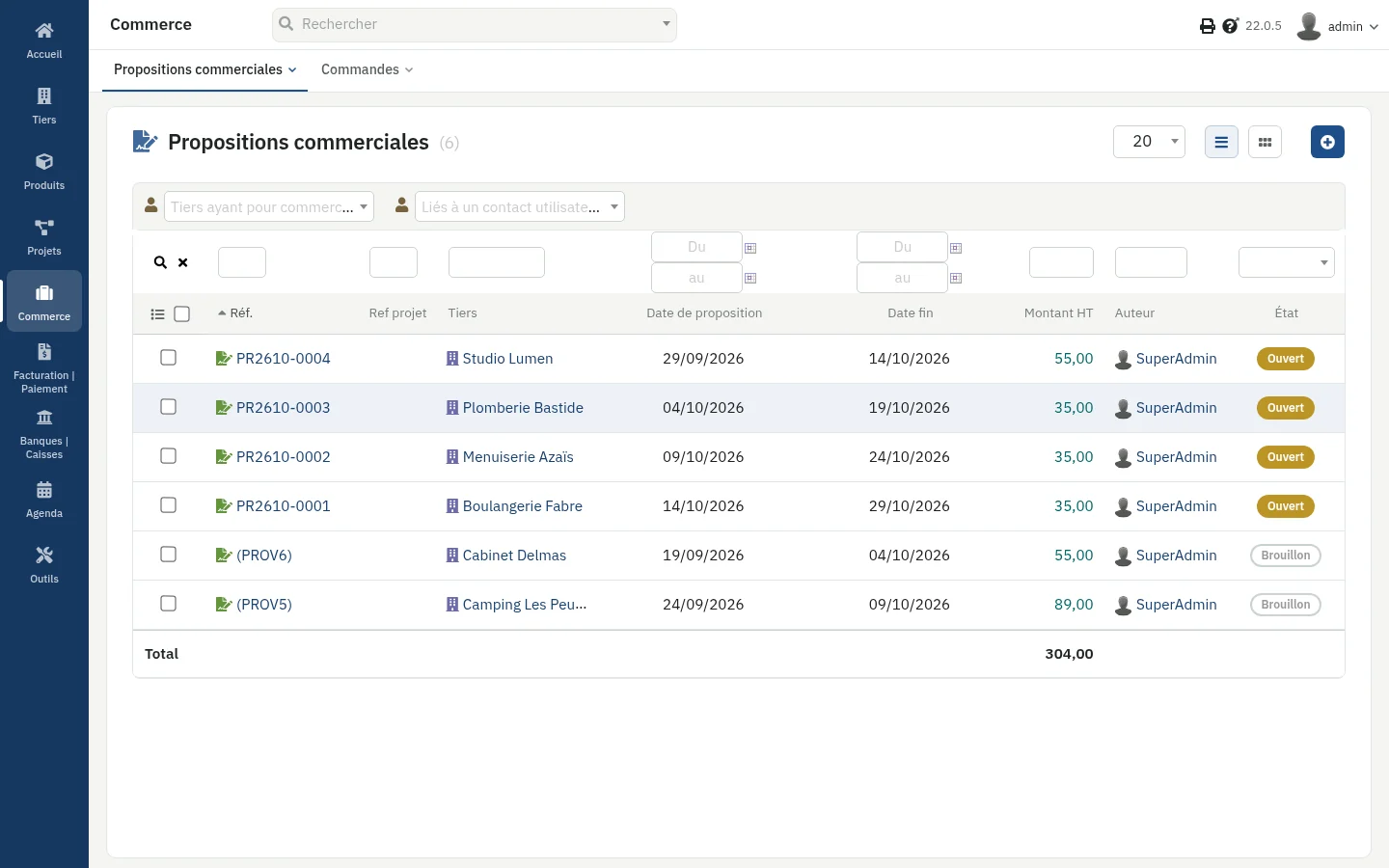Expand the État filter dropdown
Image resolution: width=1389 pixels, height=868 pixels.
click(1287, 262)
